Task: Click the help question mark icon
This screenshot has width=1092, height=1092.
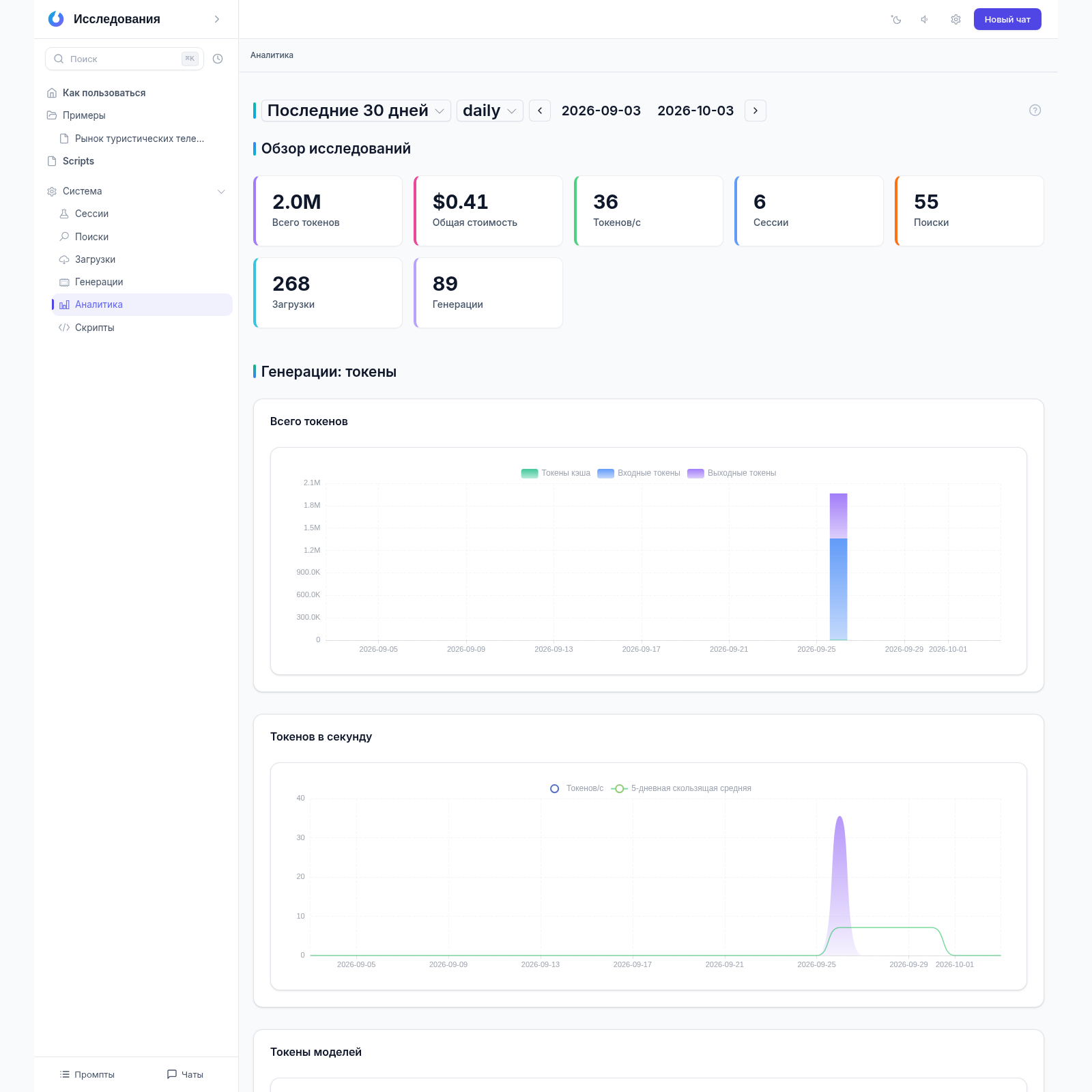Action: 1035,111
